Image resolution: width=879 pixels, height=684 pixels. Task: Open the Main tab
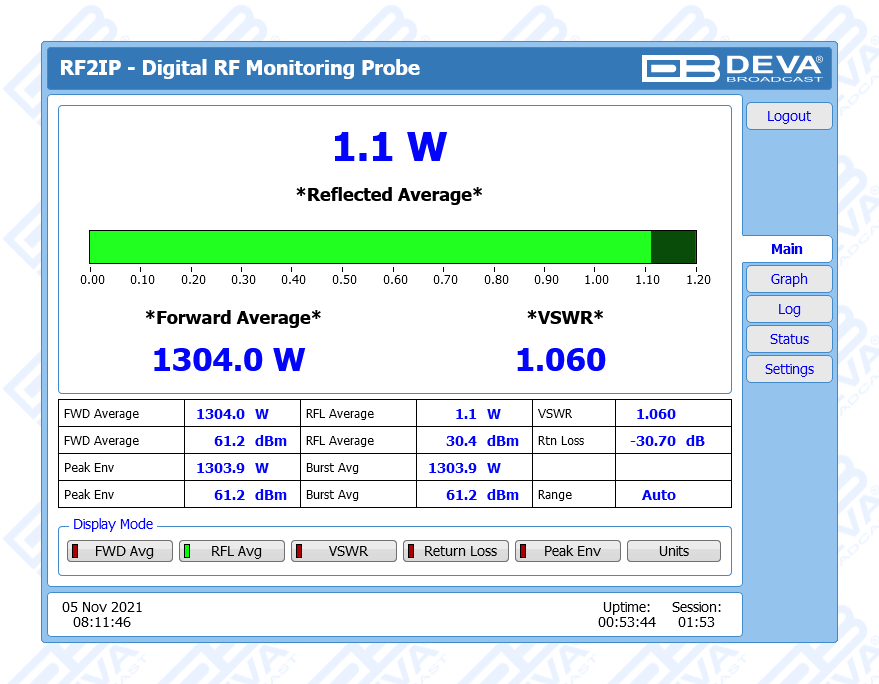786,249
